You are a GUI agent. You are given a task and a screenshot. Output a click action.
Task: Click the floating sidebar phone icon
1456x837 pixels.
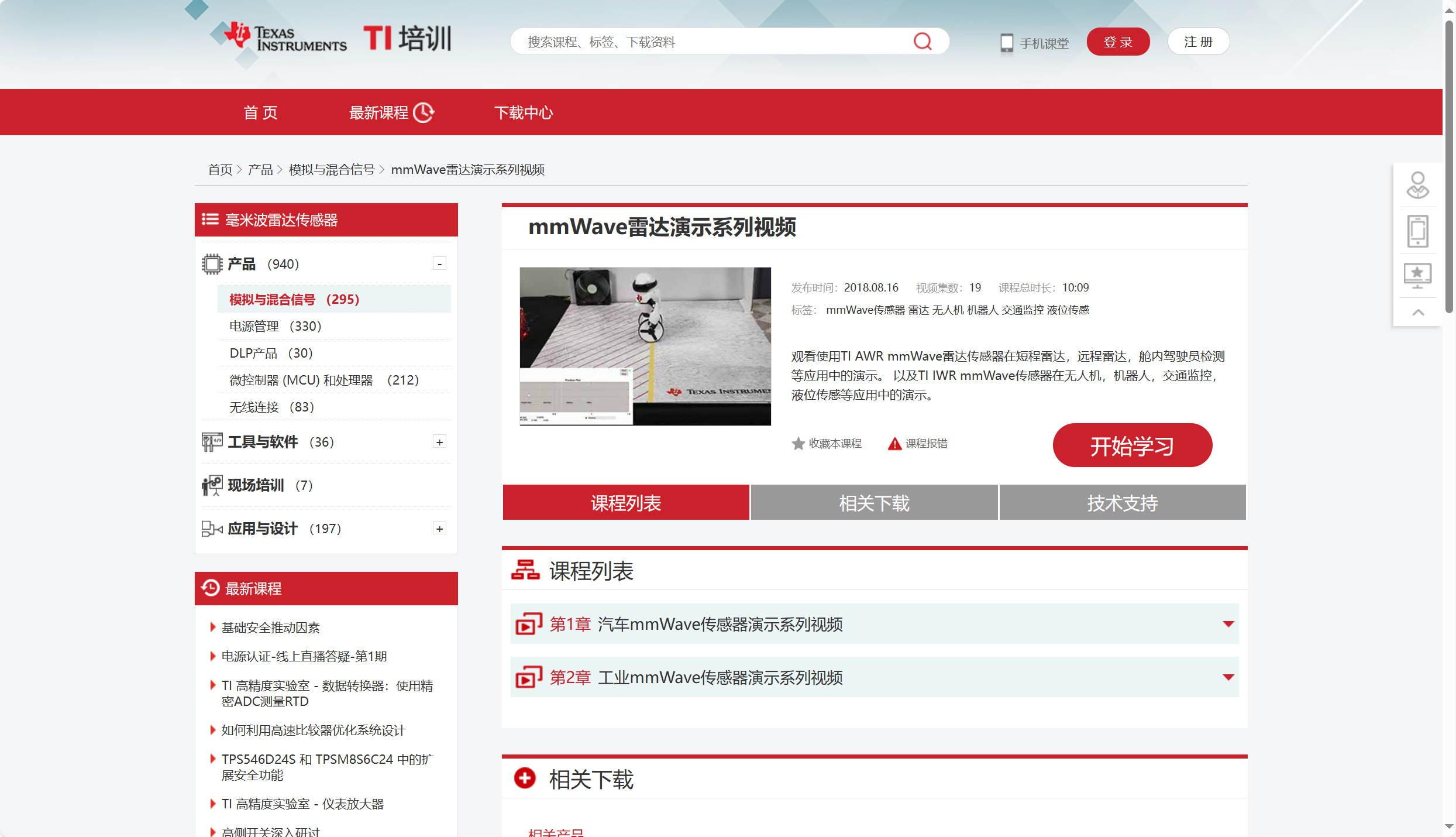[1417, 231]
